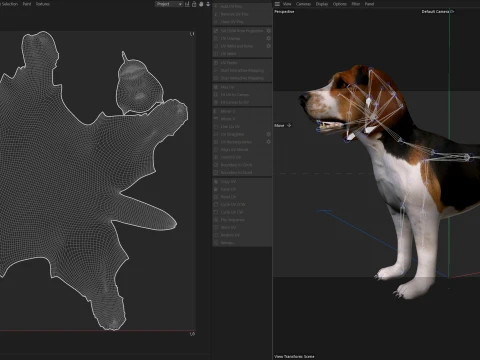Click the Copy UV icon

(216, 182)
